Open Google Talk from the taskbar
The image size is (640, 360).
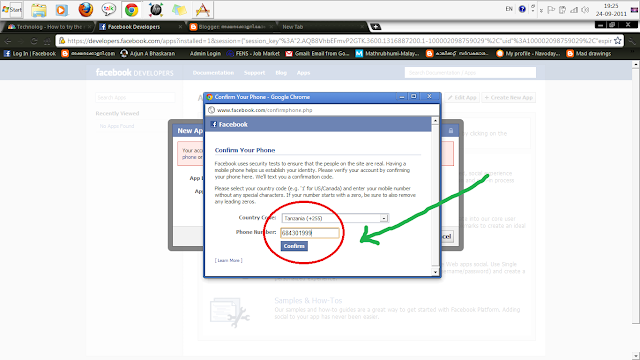(108, 9)
